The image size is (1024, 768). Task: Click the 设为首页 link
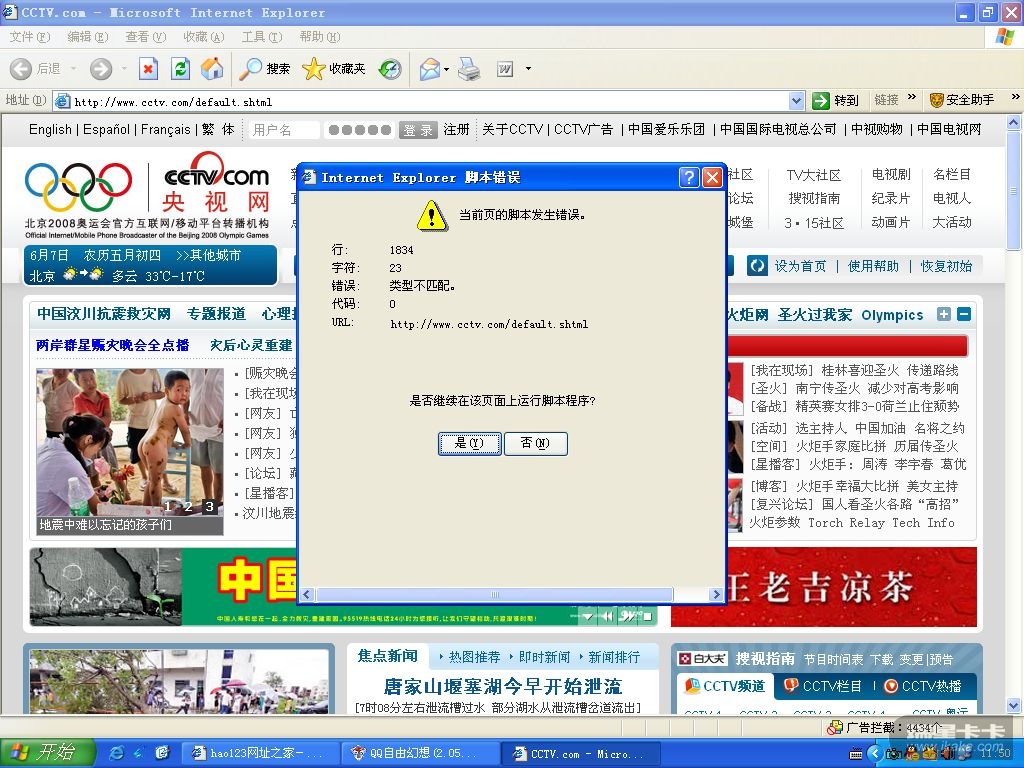(x=800, y=266)
